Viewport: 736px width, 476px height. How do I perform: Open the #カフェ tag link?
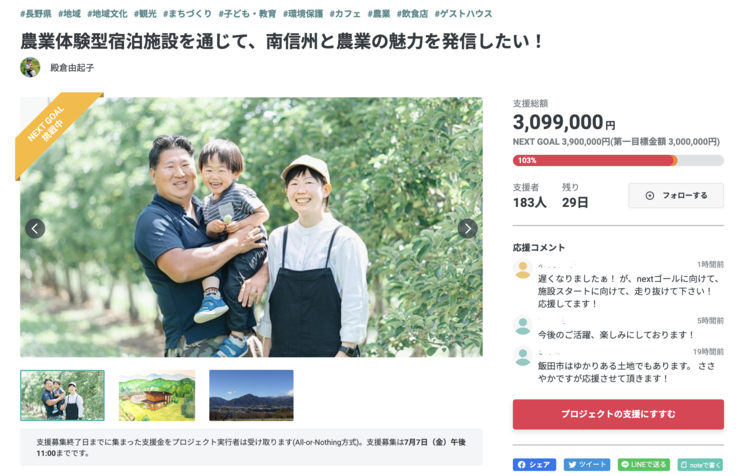(x=345, y=14)
